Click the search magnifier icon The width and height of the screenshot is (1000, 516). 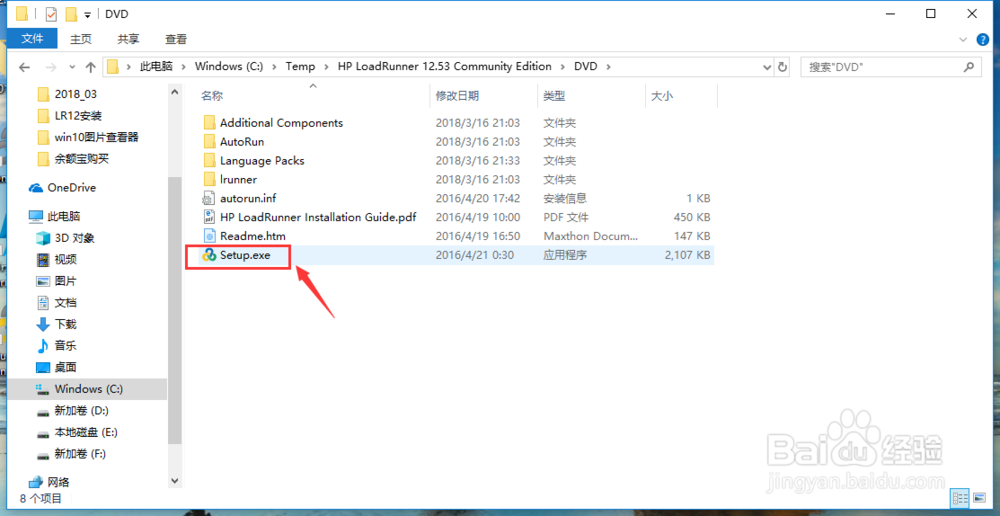[x=969, y=66]
